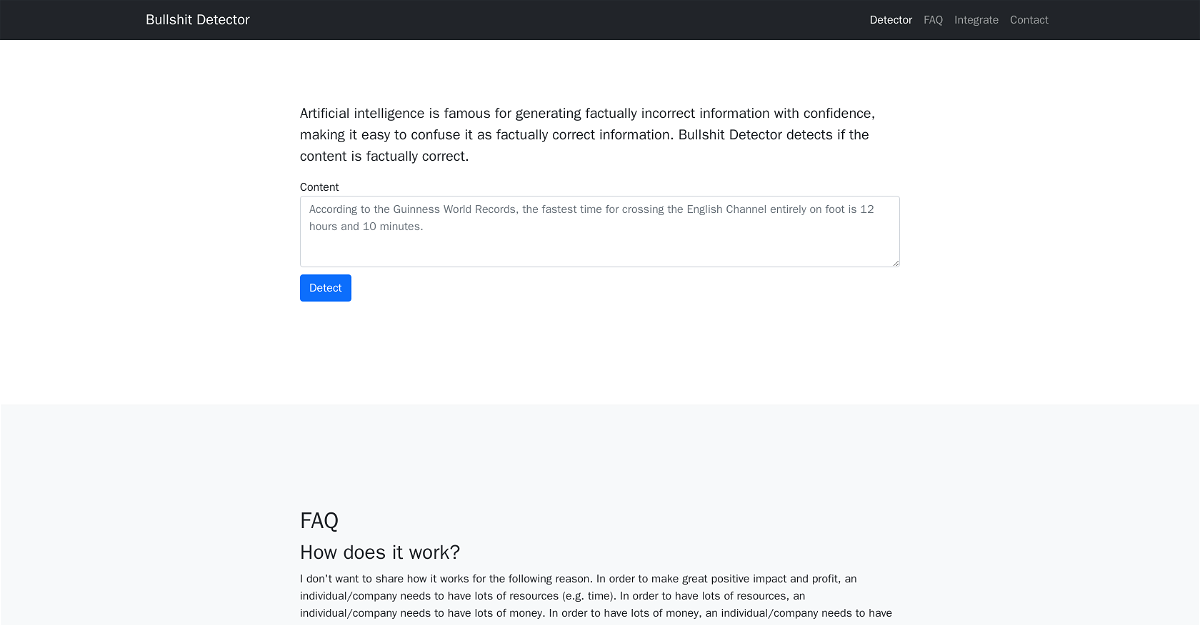1200x626 pixels.
Task: Focus the Content text area
Action: pos(600,247)
